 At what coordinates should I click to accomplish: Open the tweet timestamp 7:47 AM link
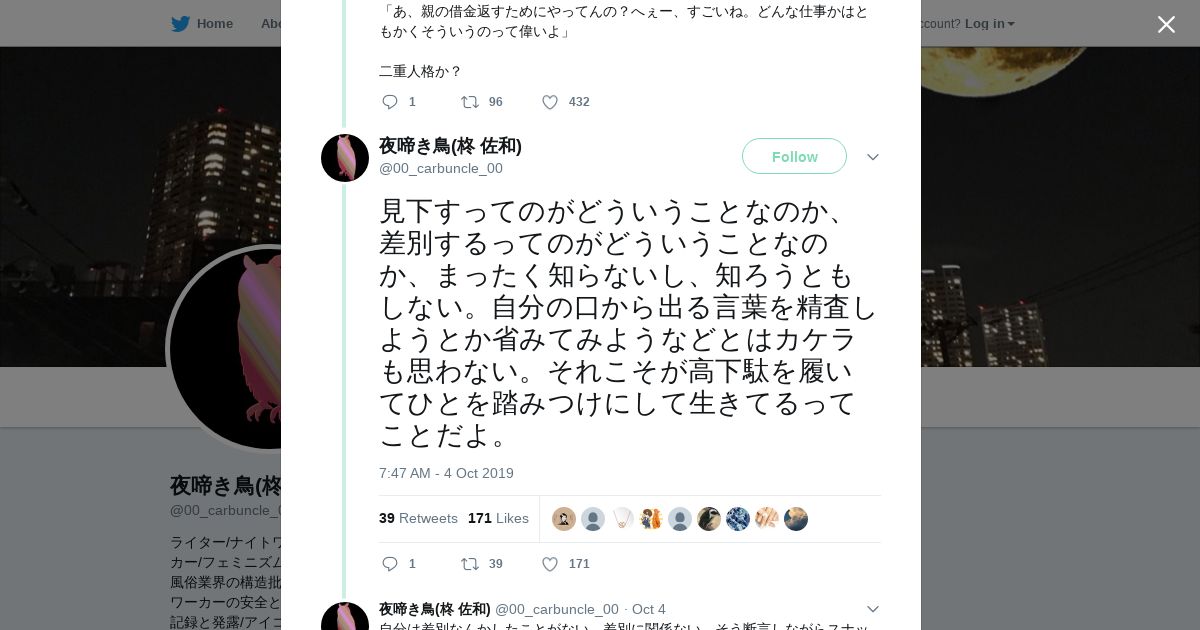(446, 473)
